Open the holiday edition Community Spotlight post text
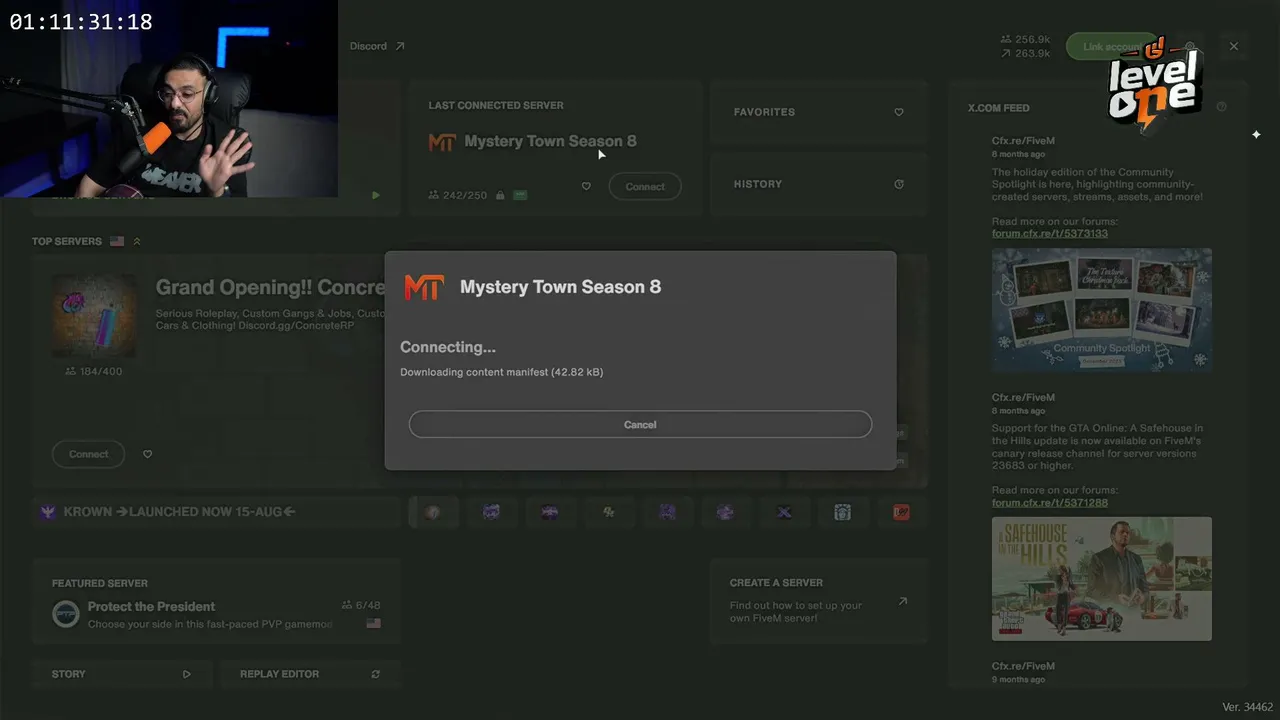1280x720 pixels. tap(1097, 184)
